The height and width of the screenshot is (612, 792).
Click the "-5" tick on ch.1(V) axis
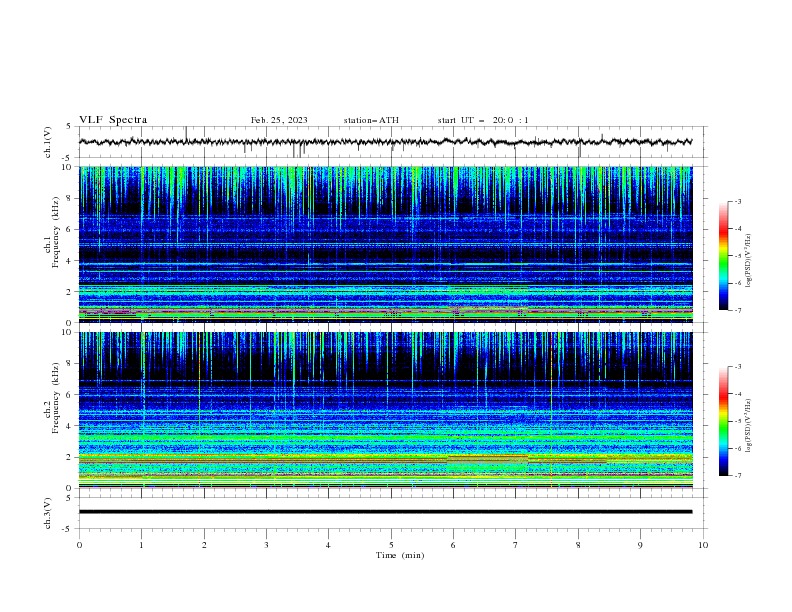point(68,158)
